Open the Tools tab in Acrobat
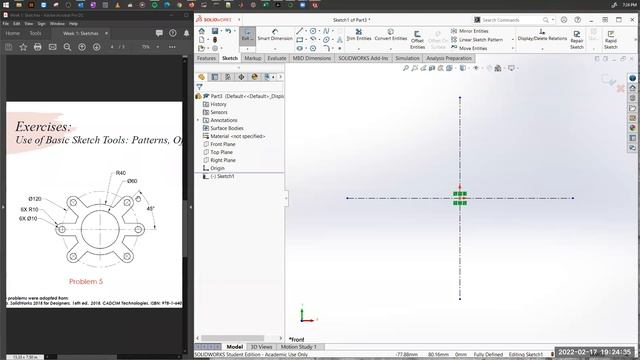Image resolution: width=640 pixels, height=360 pixels. (x=36, y=33)
